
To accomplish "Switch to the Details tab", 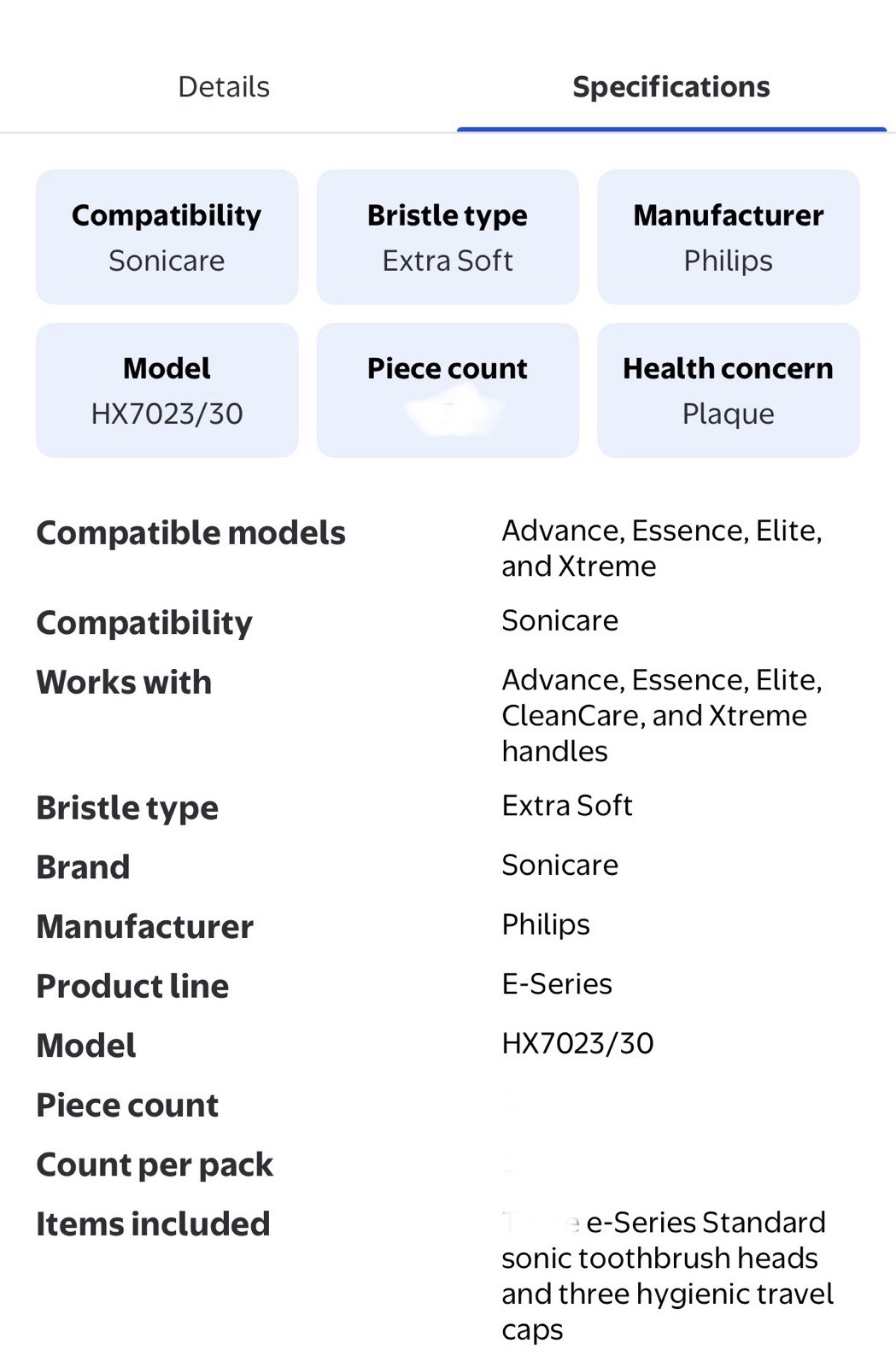I will [x=224, y=86].
